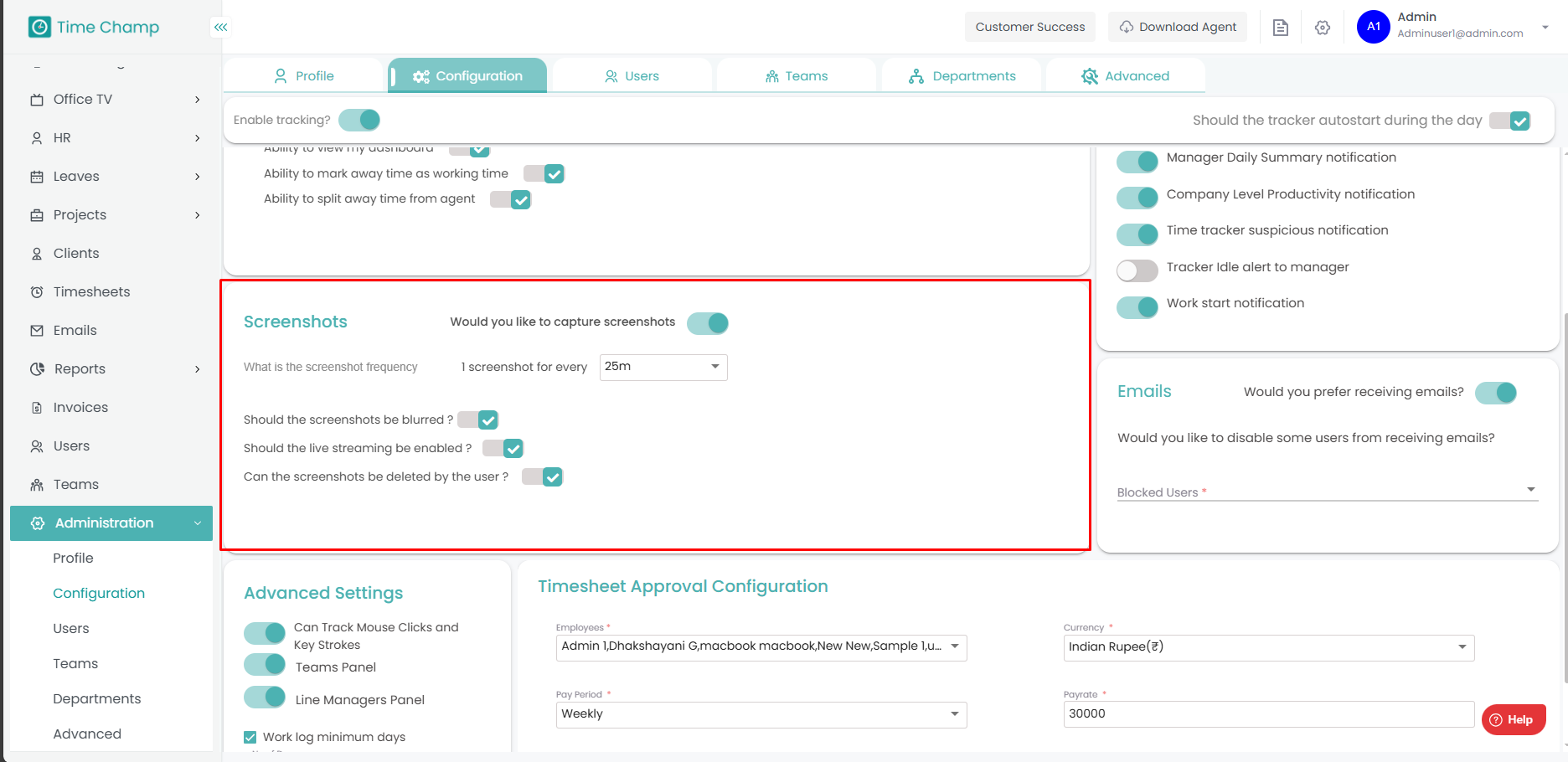Open the Admin account dropdown arrow

[x=1545, y=28]
